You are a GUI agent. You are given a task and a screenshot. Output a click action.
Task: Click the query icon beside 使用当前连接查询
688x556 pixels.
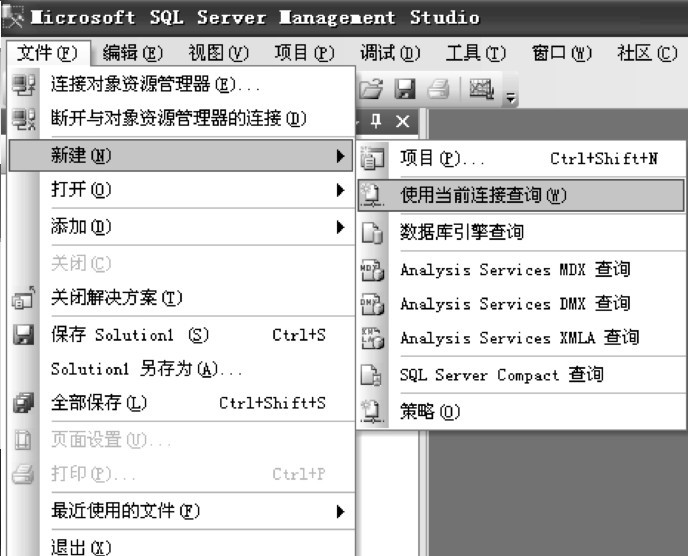[372, 195]
